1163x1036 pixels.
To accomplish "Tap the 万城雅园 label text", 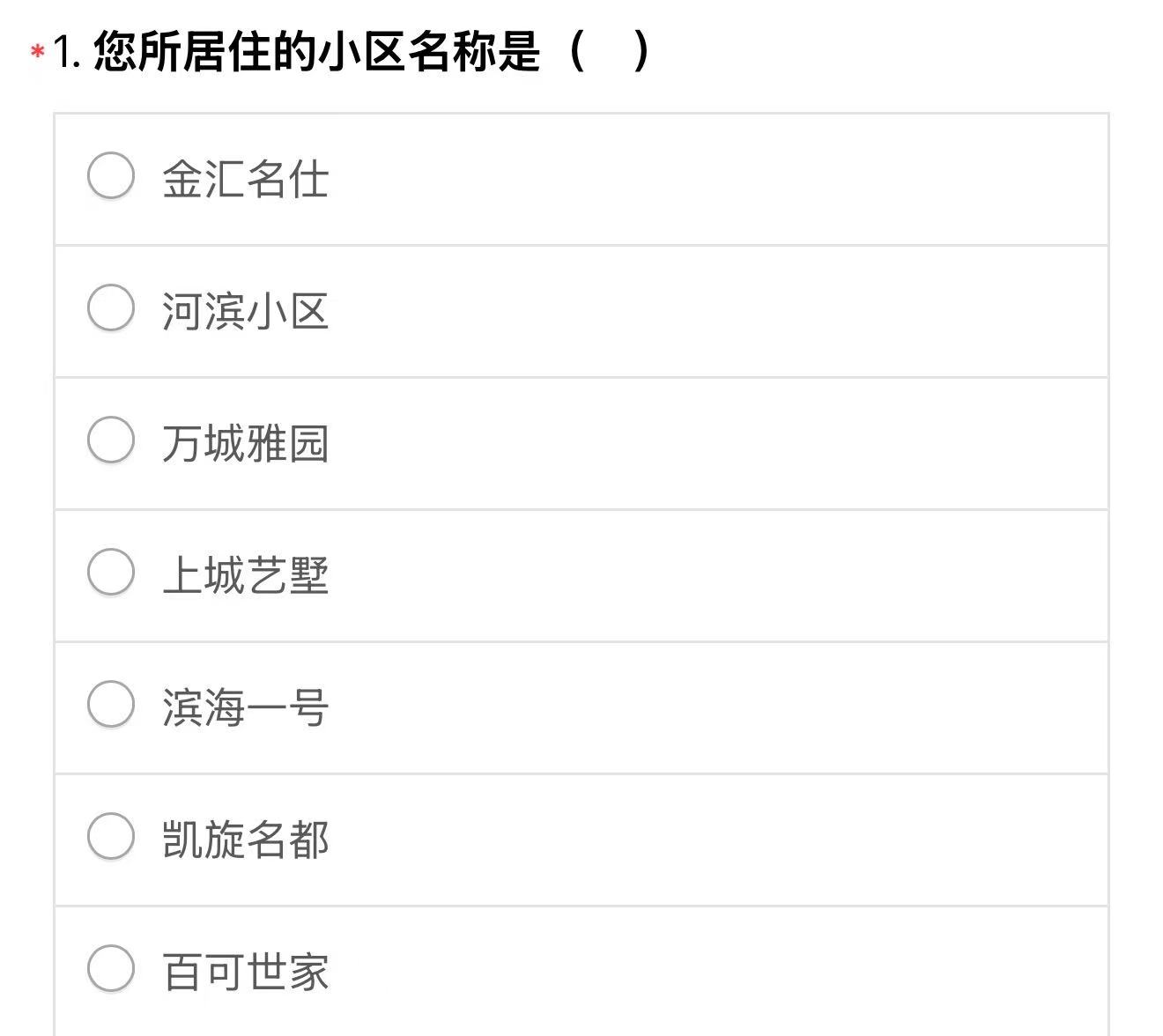I will pos(245,443).
